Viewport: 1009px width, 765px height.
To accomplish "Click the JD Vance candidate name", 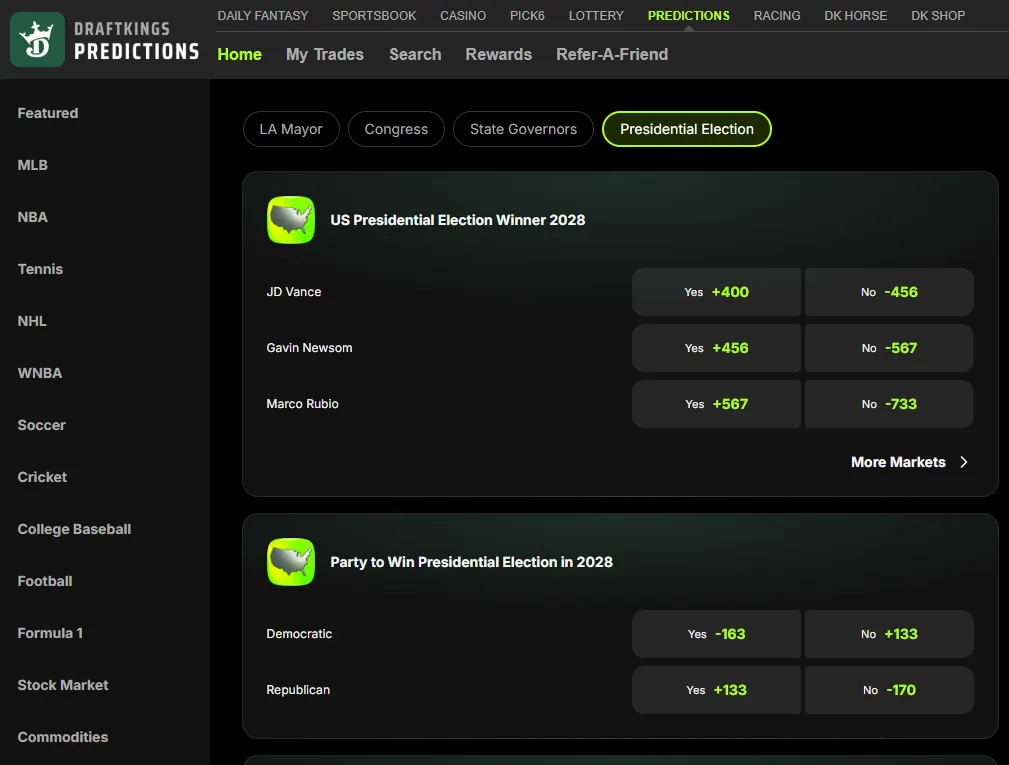I will 293,292.
